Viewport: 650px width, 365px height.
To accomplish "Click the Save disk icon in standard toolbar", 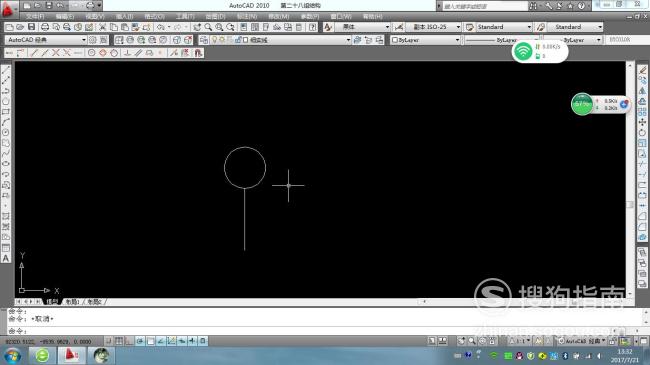I will (32, 27).
